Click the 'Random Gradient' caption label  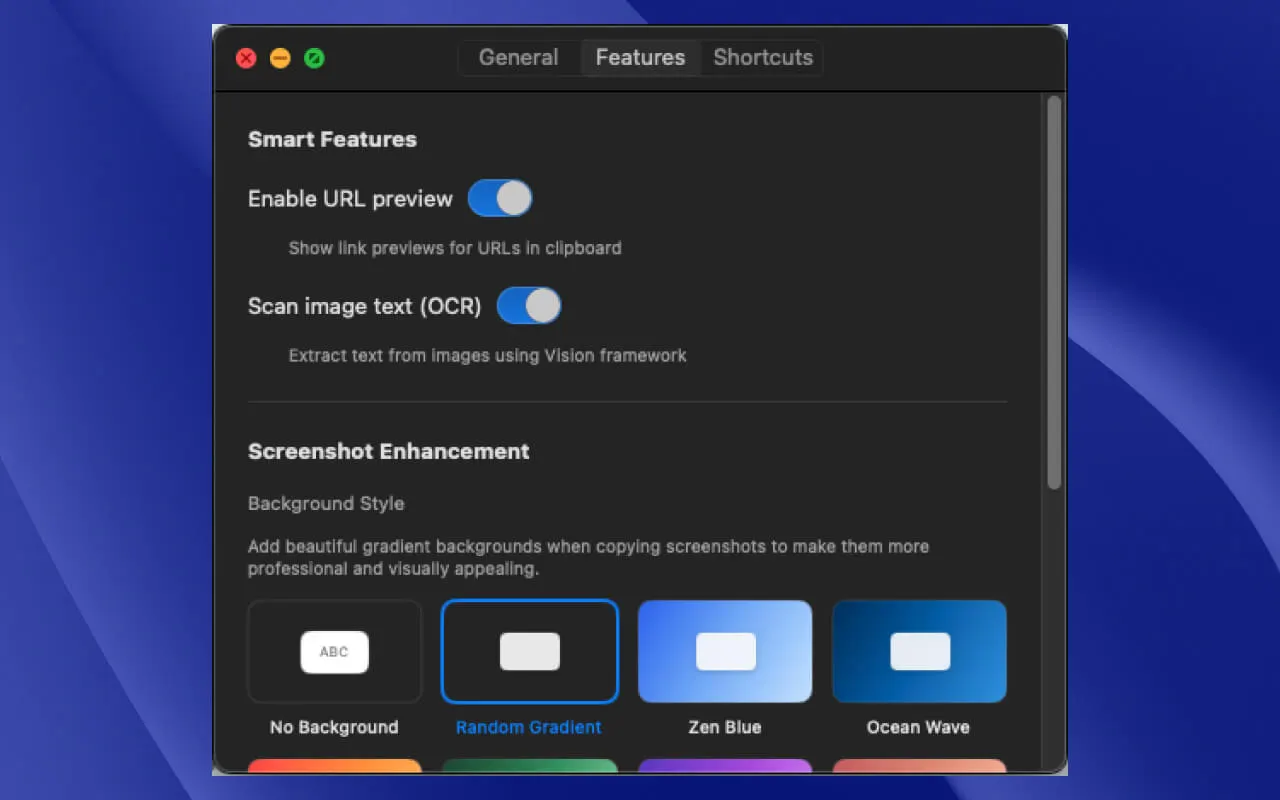[x=529, y=727]
